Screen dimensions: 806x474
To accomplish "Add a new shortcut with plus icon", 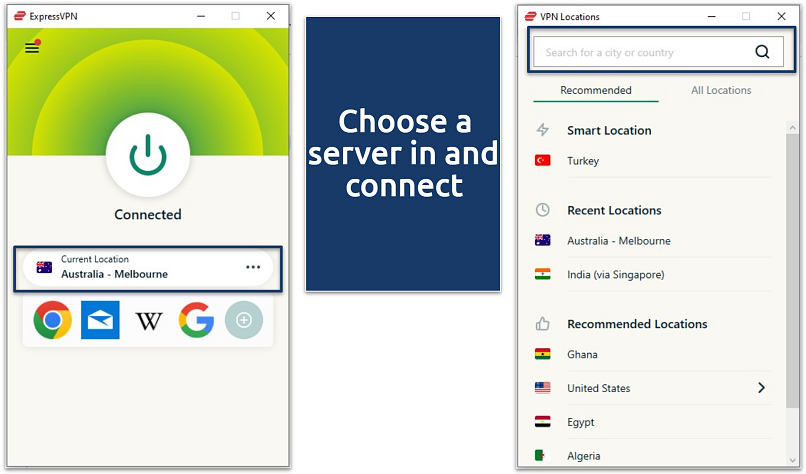I will point(244,320).
